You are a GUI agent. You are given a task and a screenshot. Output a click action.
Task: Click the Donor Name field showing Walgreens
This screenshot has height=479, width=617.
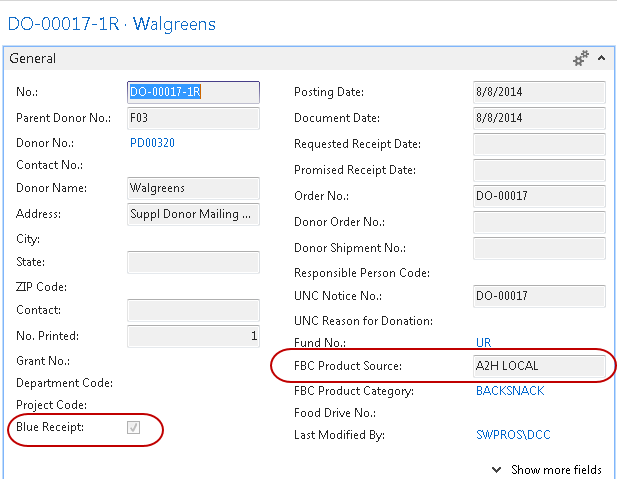pos(193,188)
